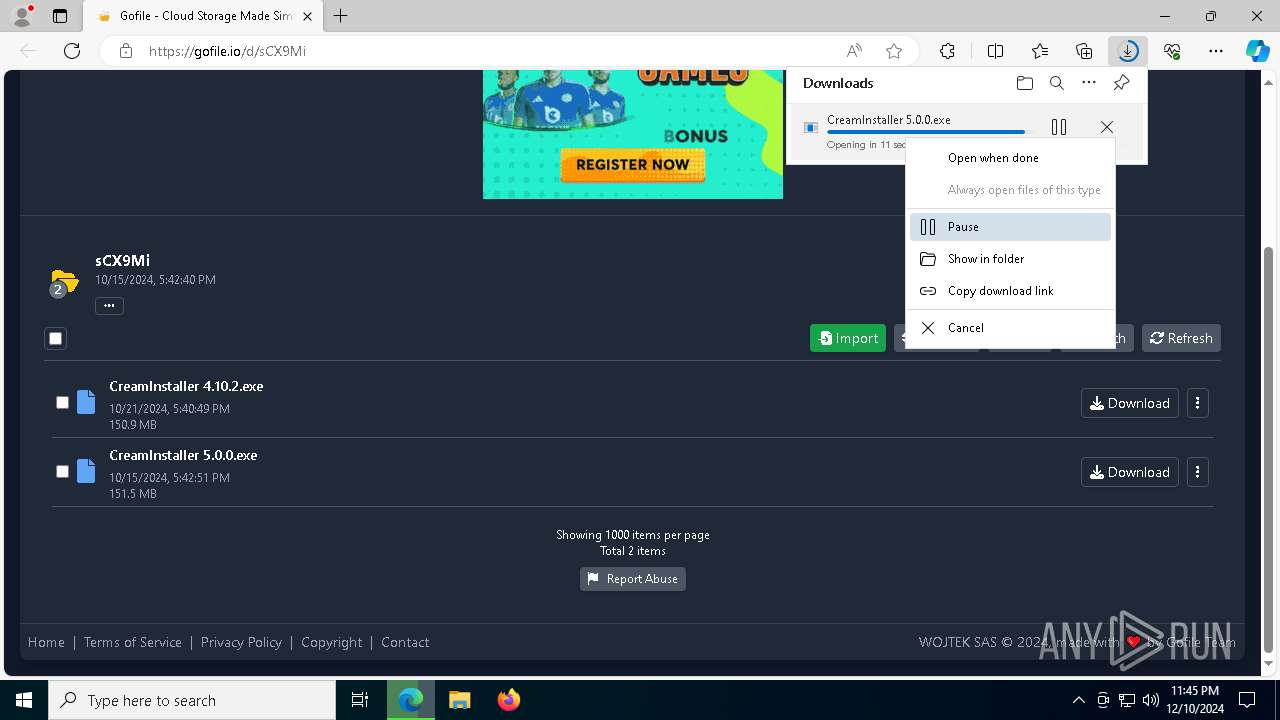
Task: Download CreamInstaller 4.10.2.exe
Action: pos(1130,403)
